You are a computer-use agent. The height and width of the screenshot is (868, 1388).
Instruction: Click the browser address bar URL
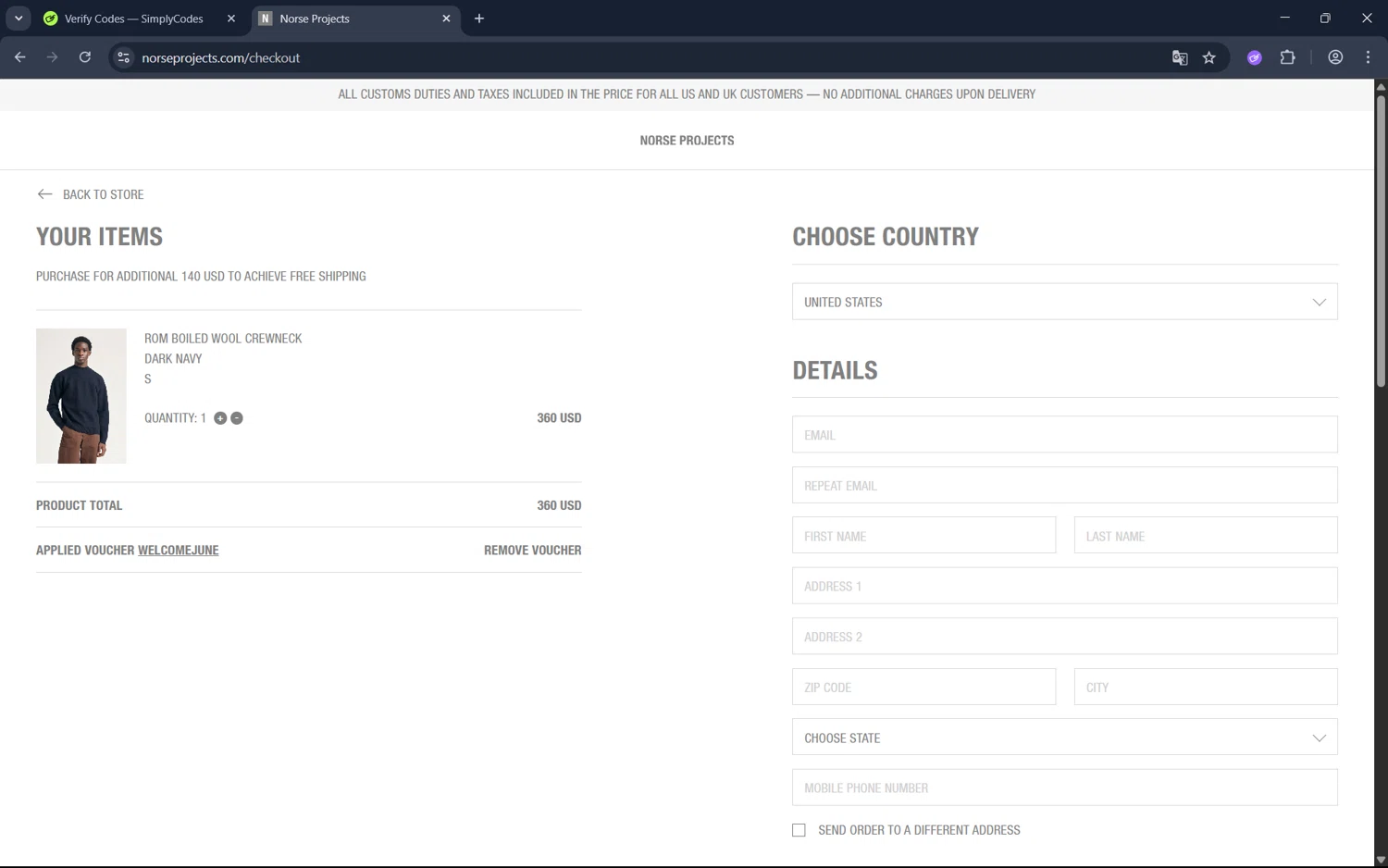click(x=220, y=57)
